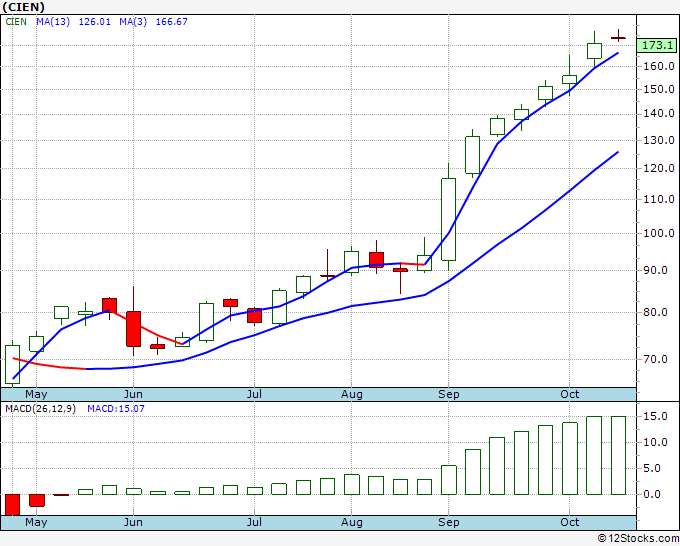680x546 pixels.
Task: Click Sep on the price chart axis
Action: 448,395
